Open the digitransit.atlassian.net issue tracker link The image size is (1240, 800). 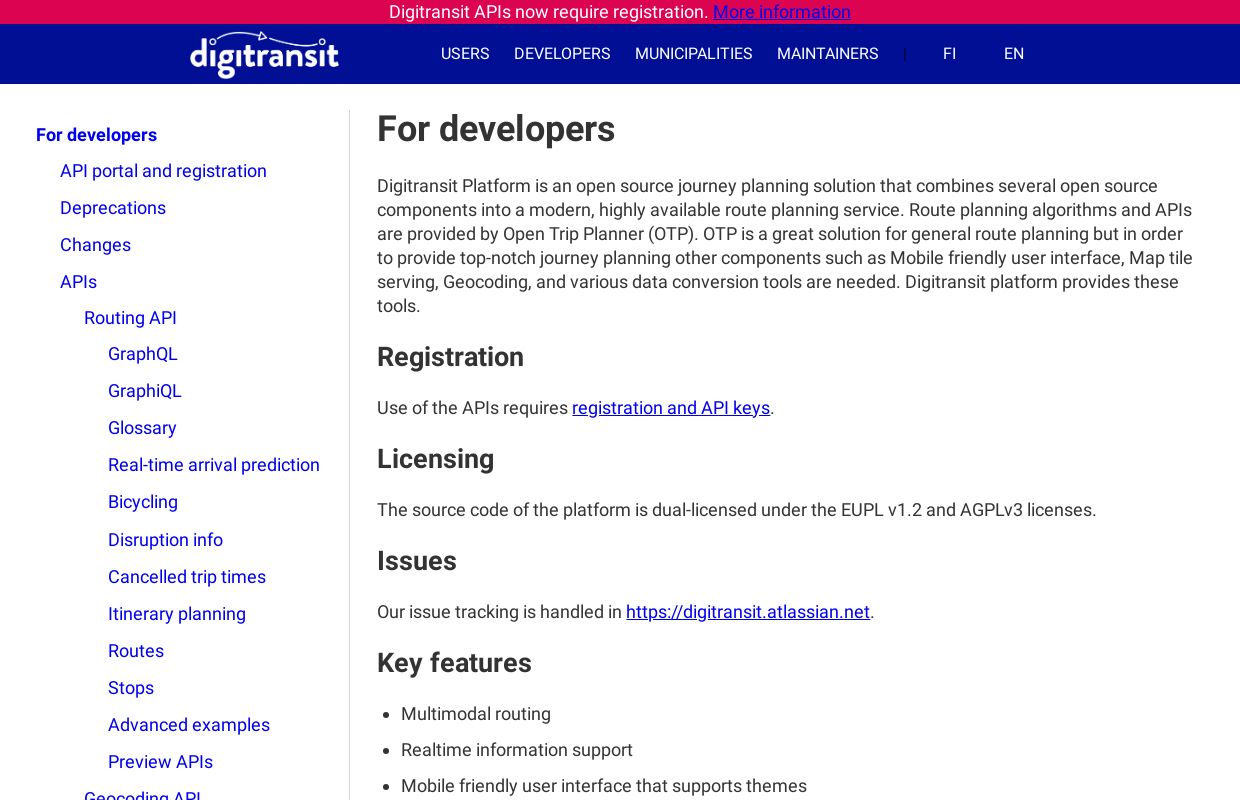748,612
